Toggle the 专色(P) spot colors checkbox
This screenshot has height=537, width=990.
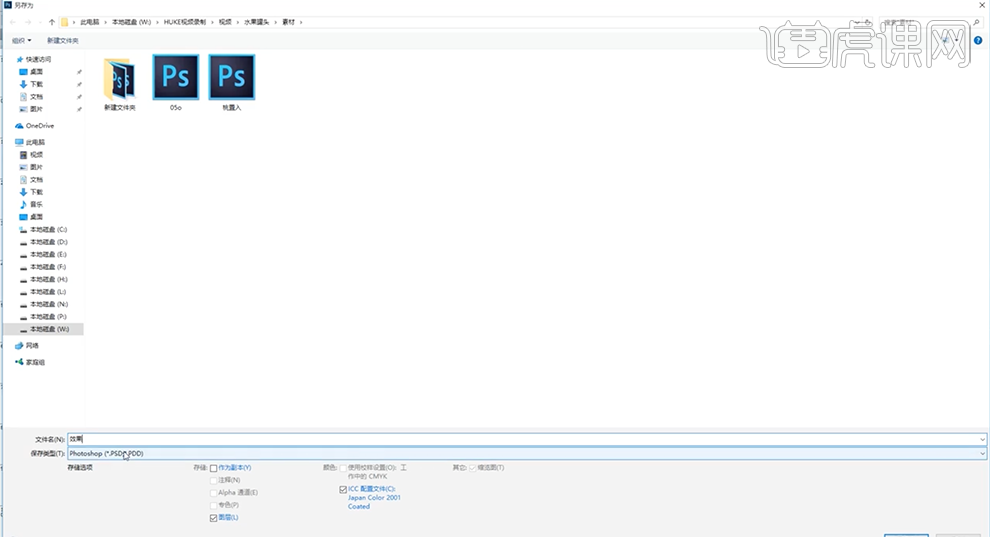(213, 505)
